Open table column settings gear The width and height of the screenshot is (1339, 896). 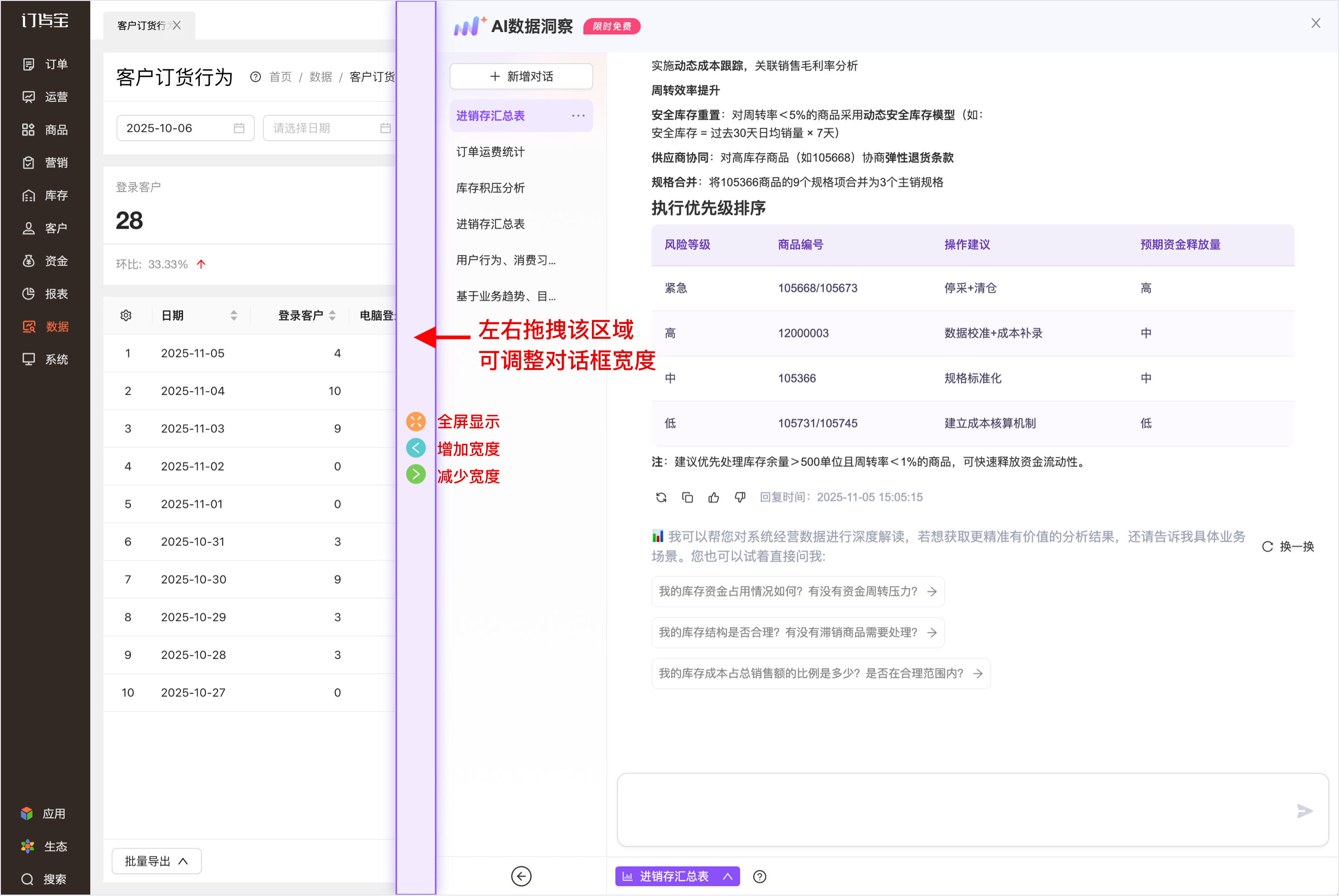point(126,316)
